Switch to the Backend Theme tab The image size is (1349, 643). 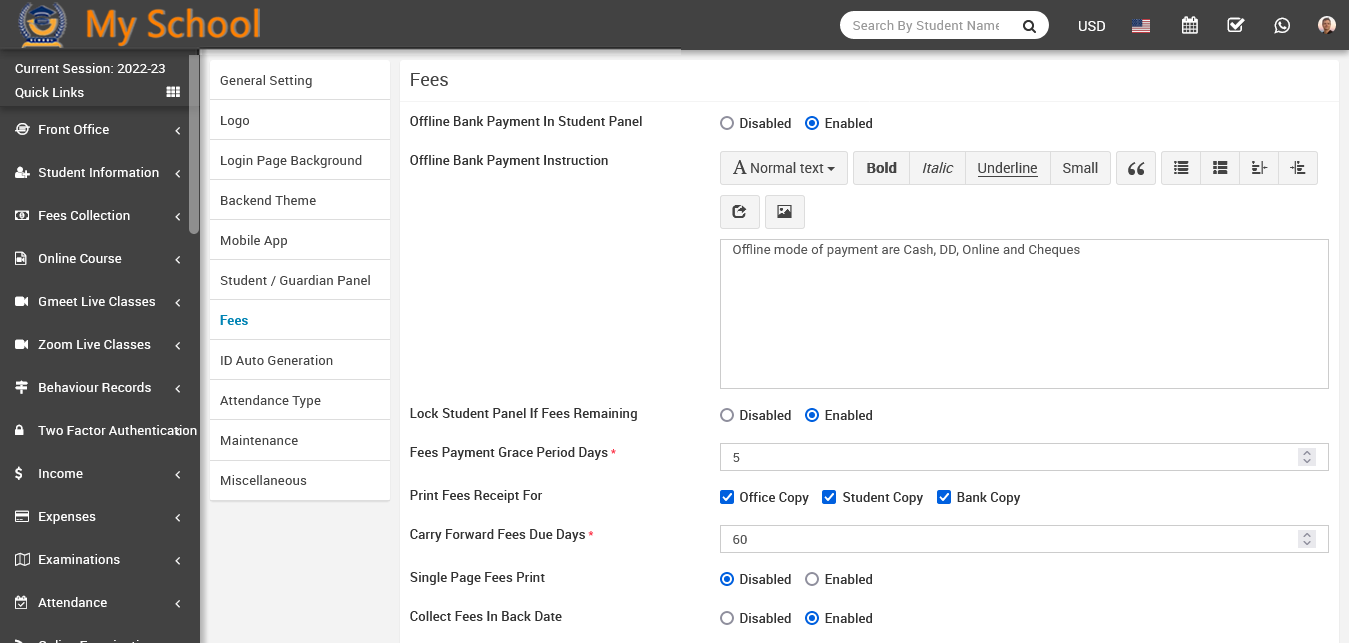(268, 200)
